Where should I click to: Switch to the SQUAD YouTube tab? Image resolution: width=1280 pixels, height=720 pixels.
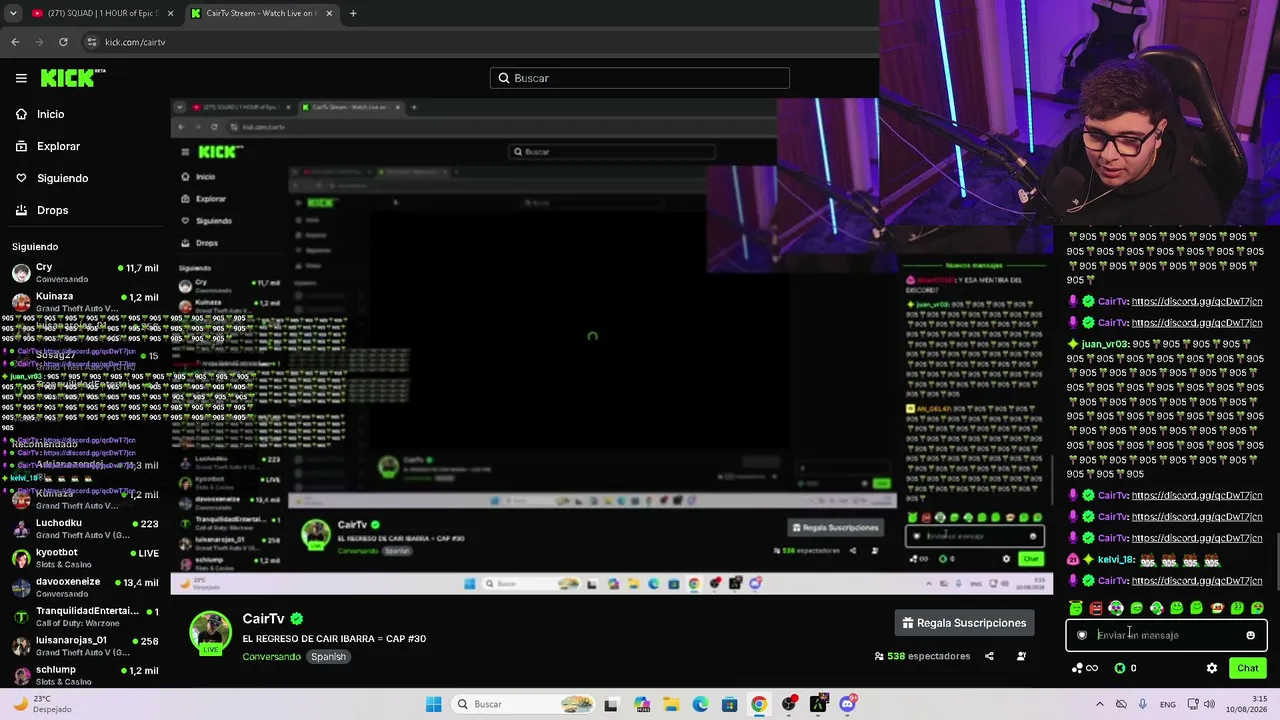pyautogui.click(x=100, y=13)
